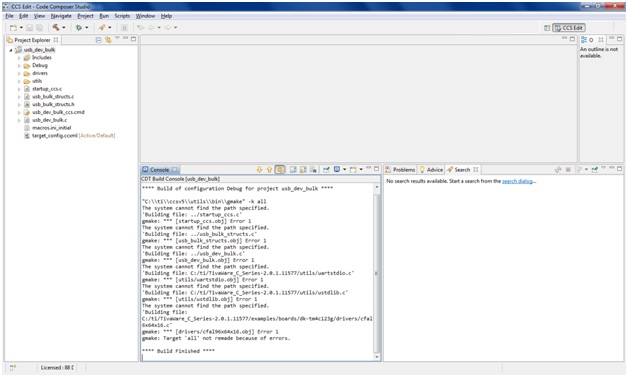Toggle Link with Editor in Project Explorer
This screenshot has height=377, width=628.
[x=108, y=40]
